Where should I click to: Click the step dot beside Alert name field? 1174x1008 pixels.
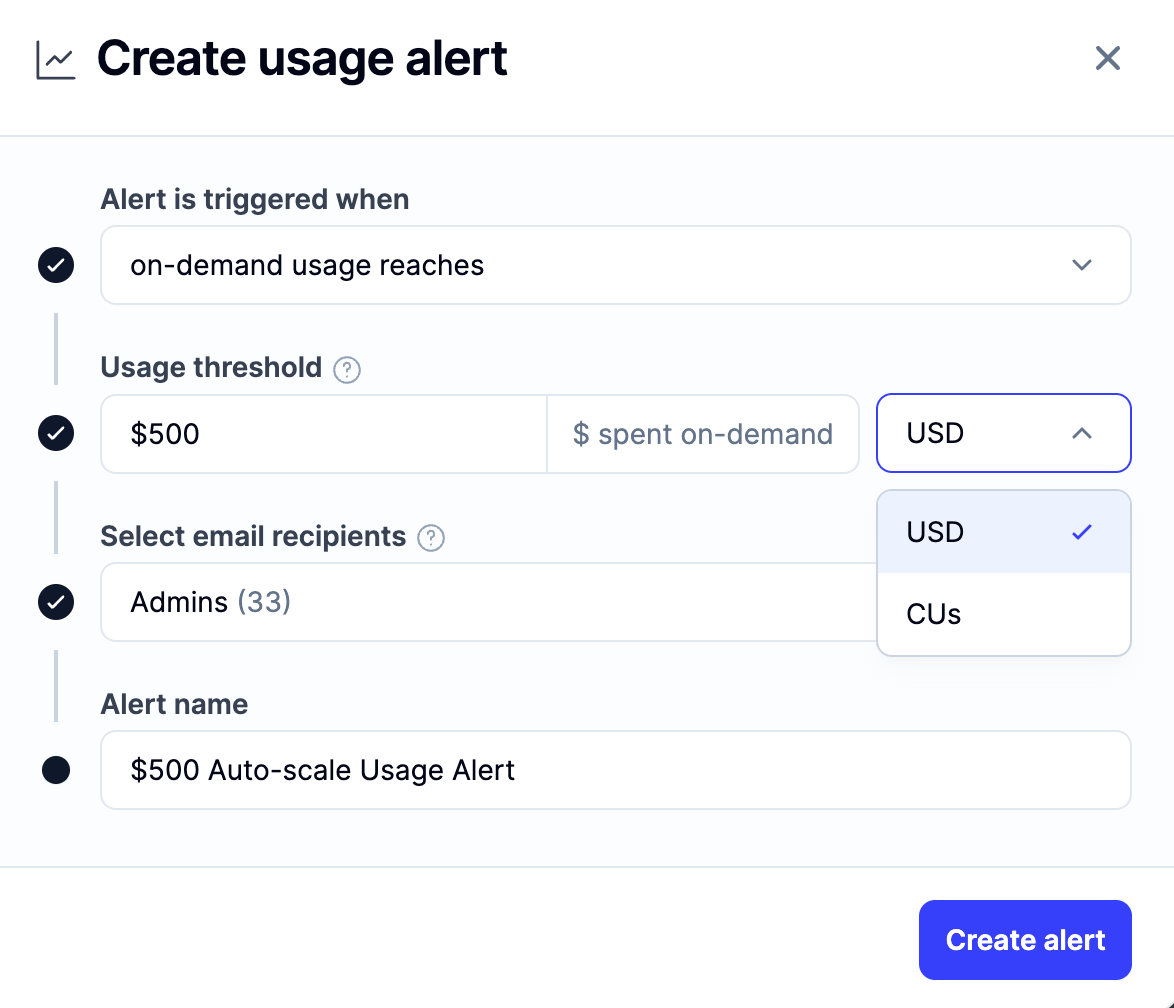(x=56, y=770)
